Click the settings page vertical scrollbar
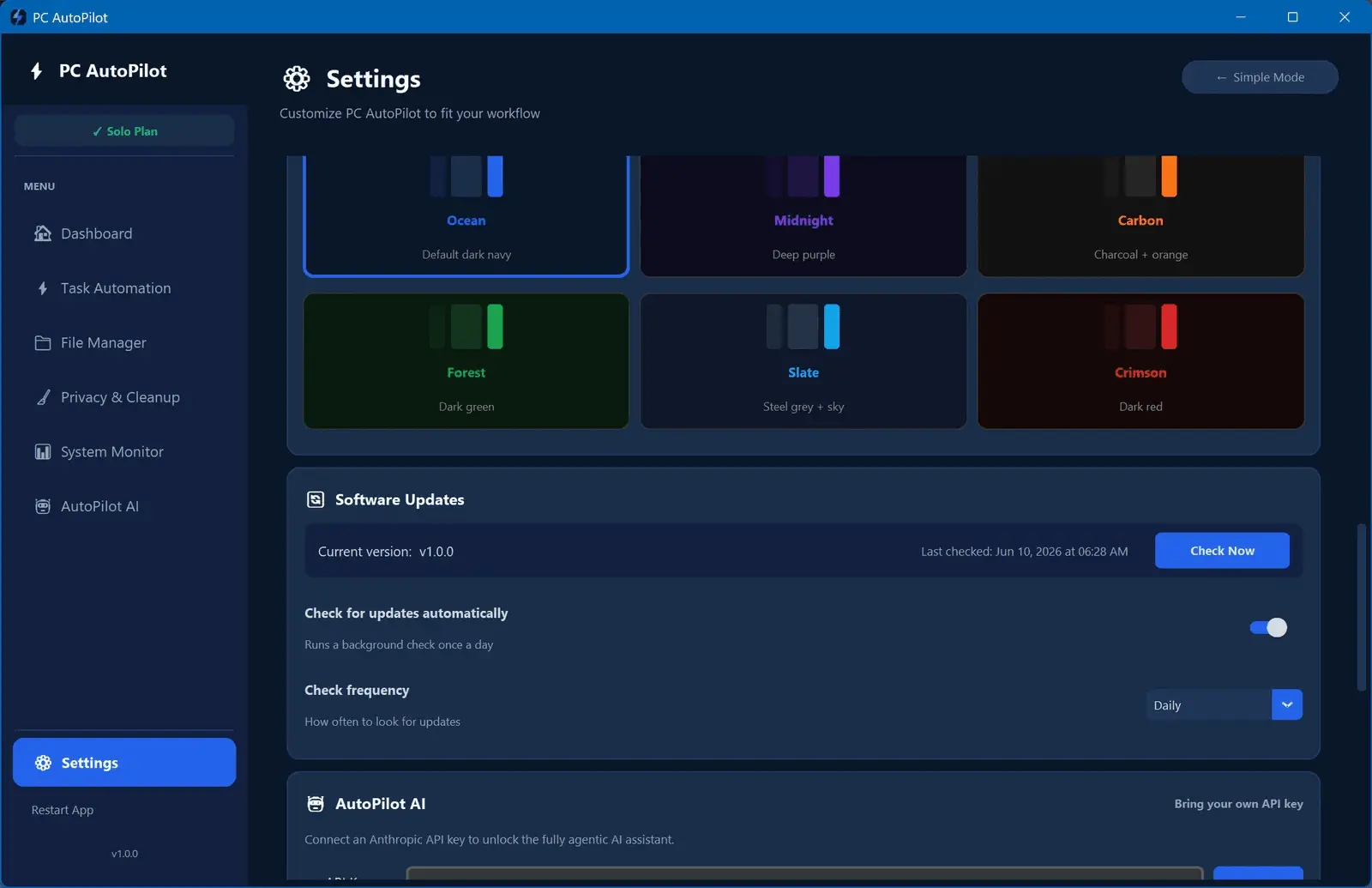1372x888 pixels. [1361, 607]
